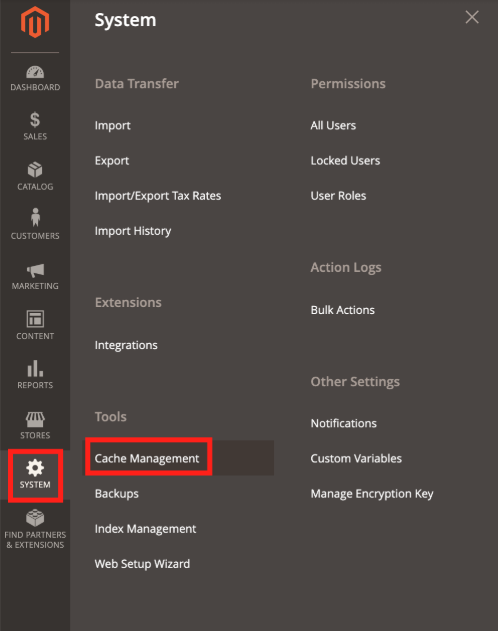Select Integrations under Extensions
The width and height of the screenshot is (498, 631).
[x=126, y=345]
